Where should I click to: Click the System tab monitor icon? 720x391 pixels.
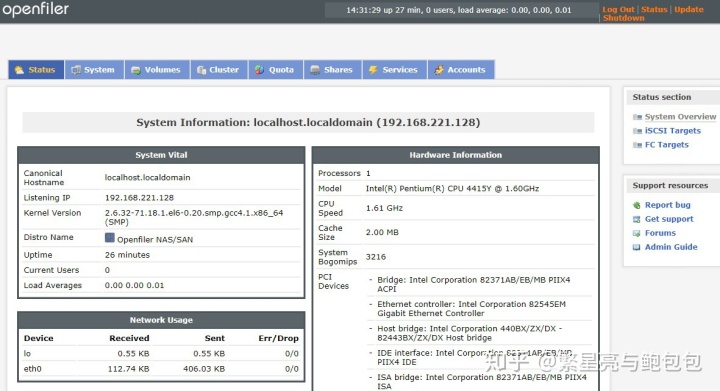click(x=76, y=70)
